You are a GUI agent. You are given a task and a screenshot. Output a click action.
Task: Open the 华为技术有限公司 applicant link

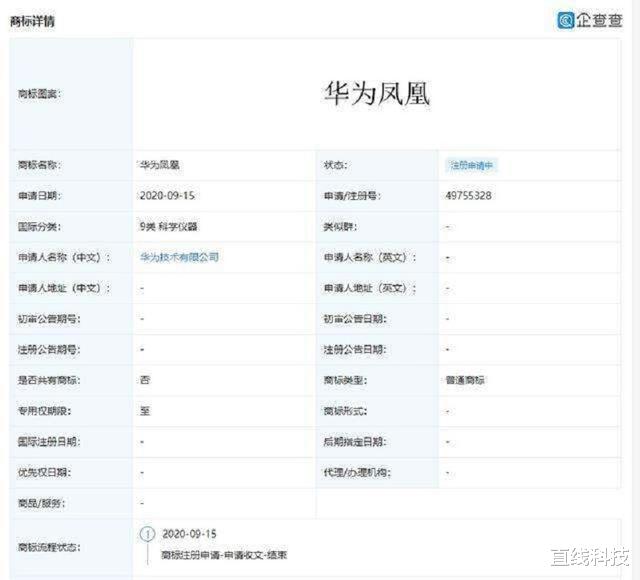[x=179, y=257]
